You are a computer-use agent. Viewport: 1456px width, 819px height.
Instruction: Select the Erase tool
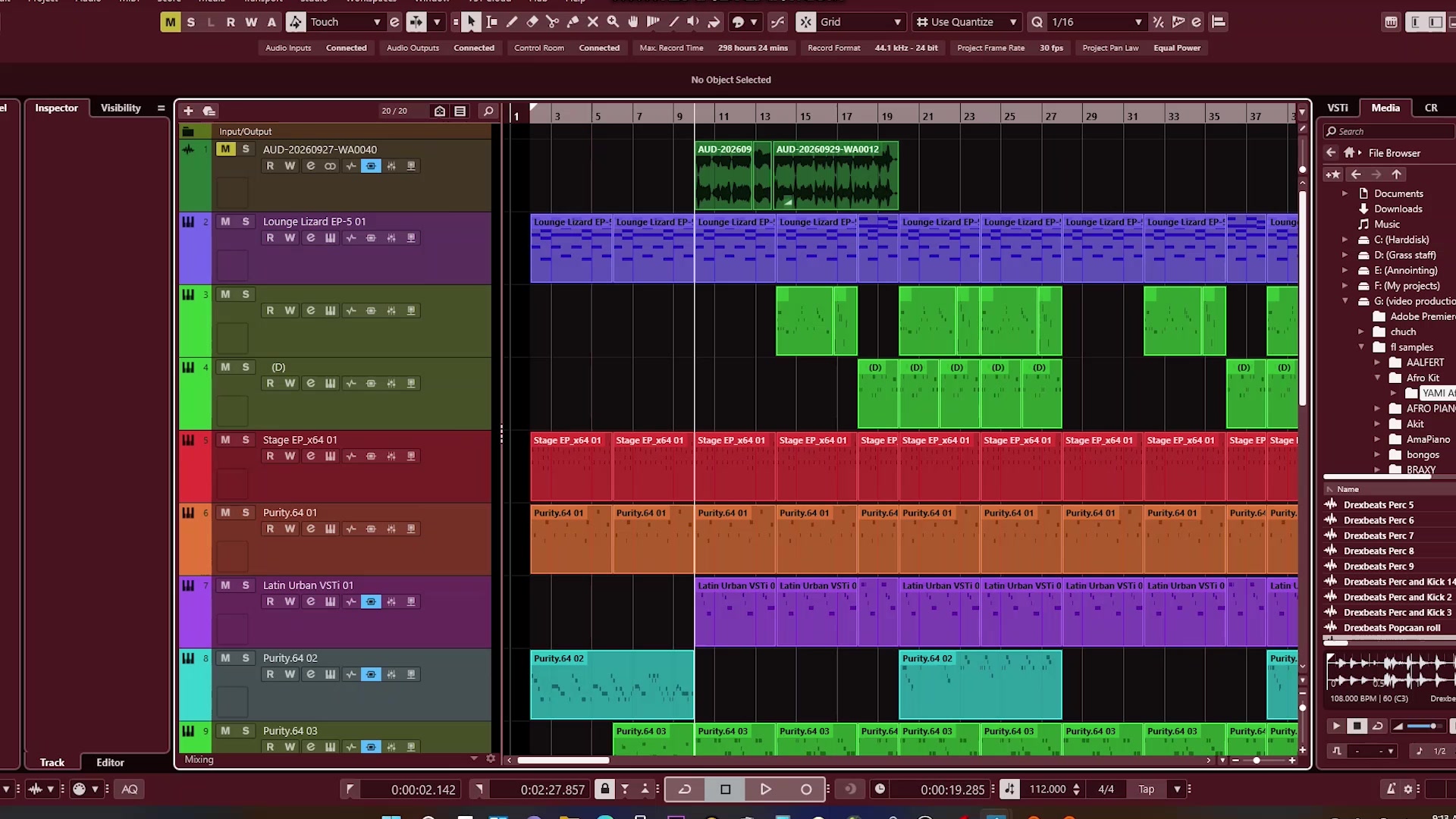532,22
